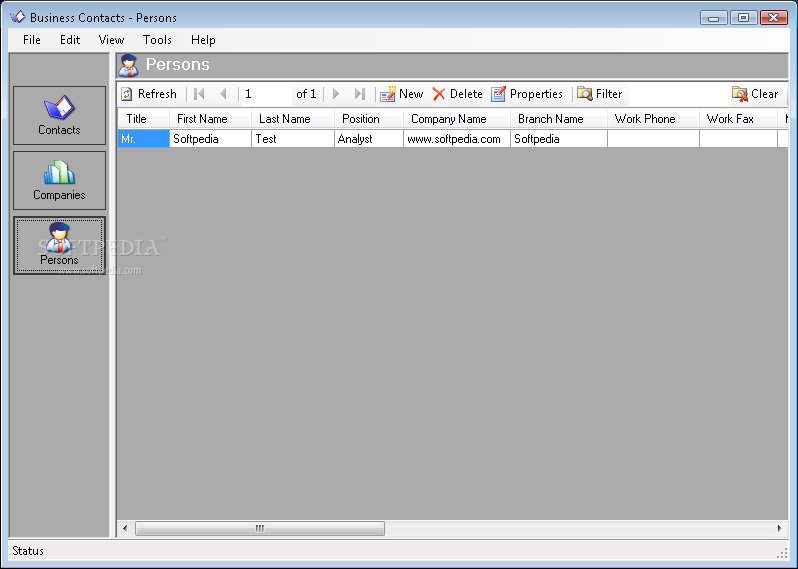798x569 pixels.
Task: Open the Tools menu
Action: click(x=157, y=40)
